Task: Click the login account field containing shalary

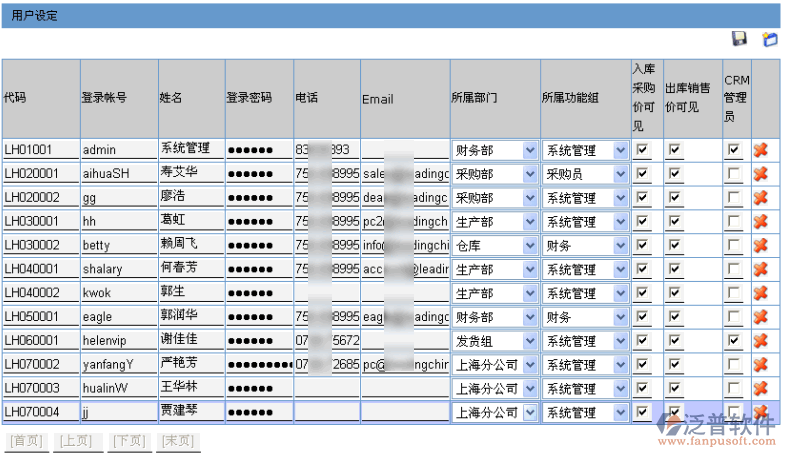Action: [x=117, y=269]
